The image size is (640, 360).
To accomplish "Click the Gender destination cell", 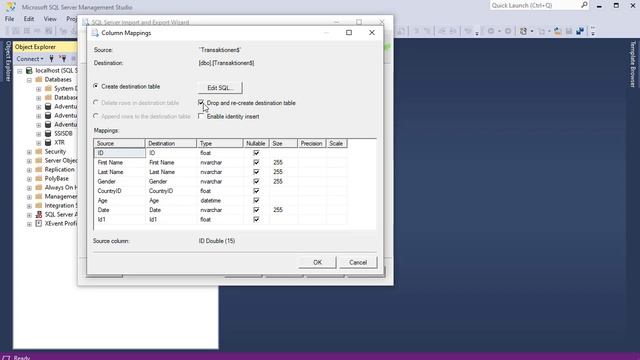I will point(171,181).
